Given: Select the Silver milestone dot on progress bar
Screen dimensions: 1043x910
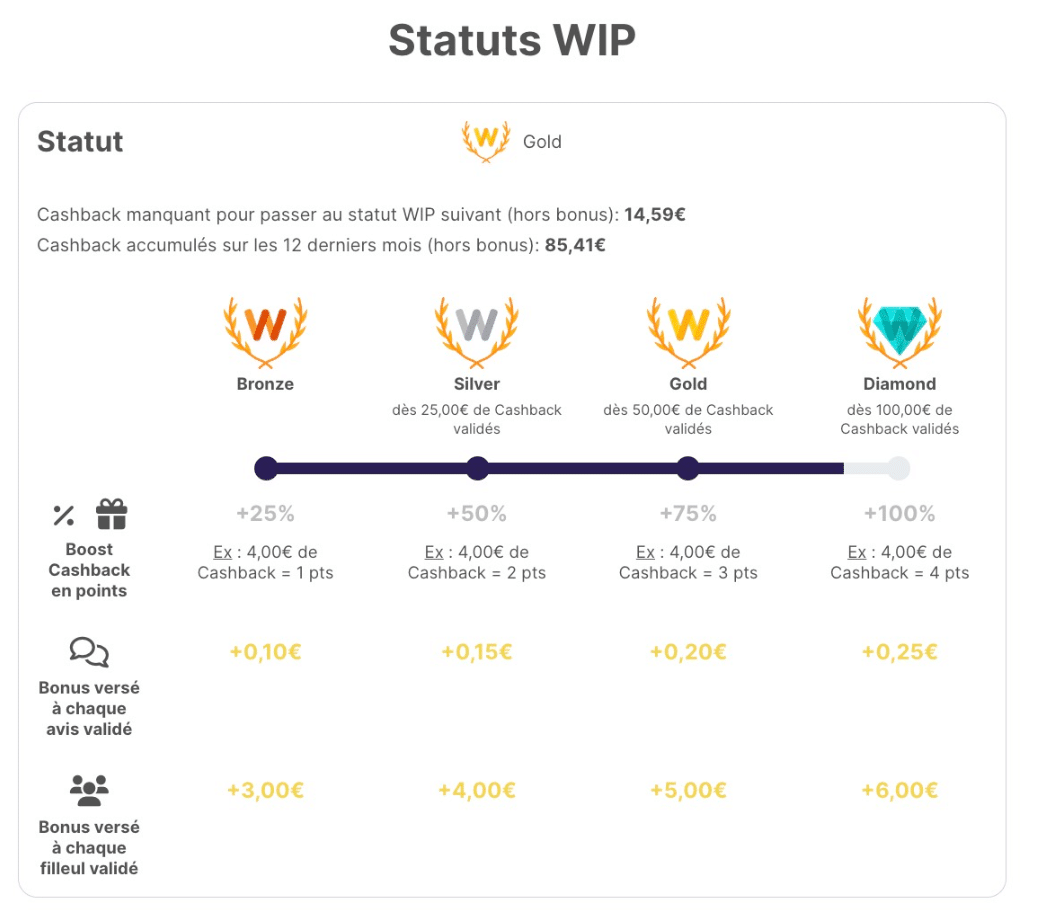Looking at the screenshot, I should click(x=477, y=468).
